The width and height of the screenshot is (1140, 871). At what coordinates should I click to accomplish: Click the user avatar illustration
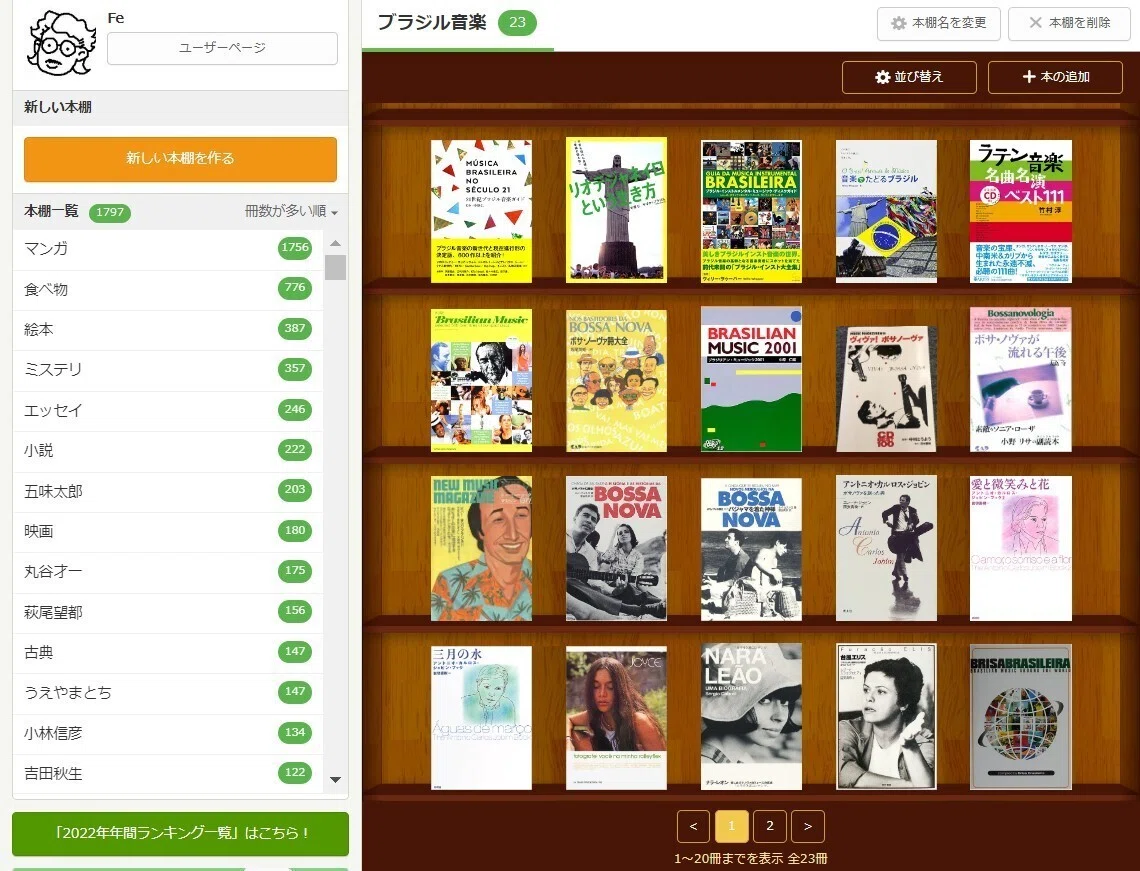coord(61,43)
